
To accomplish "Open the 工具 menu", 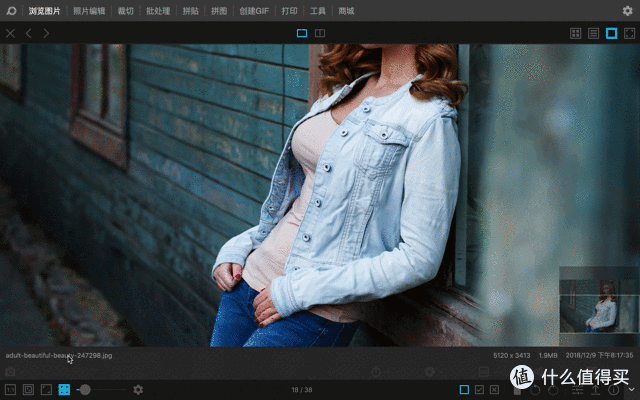I will 318,11.
